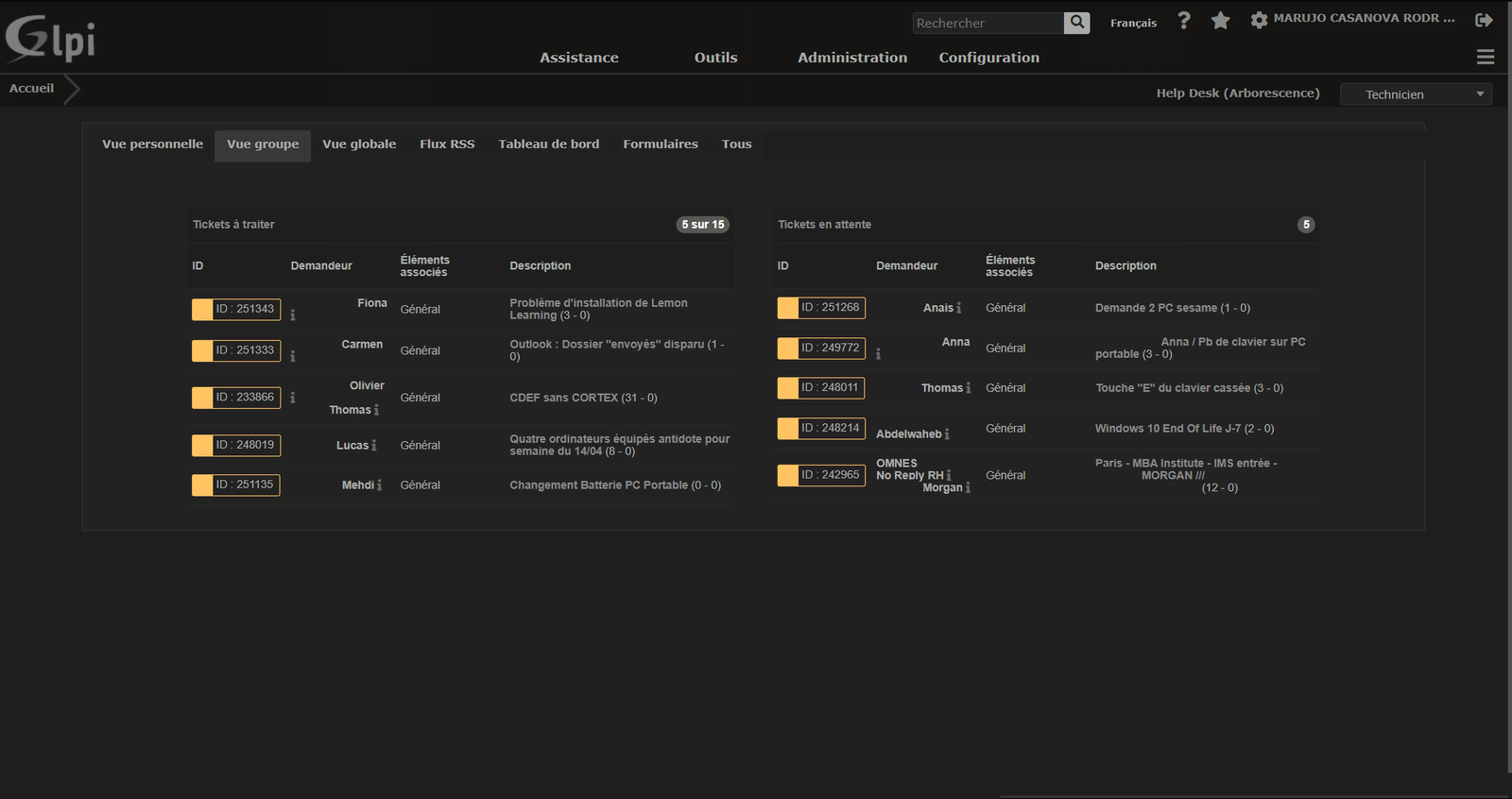This screenshot has height=799, width=1512.
Task: Click Tickets à traiter heading link
Action: tap(233, 225)
